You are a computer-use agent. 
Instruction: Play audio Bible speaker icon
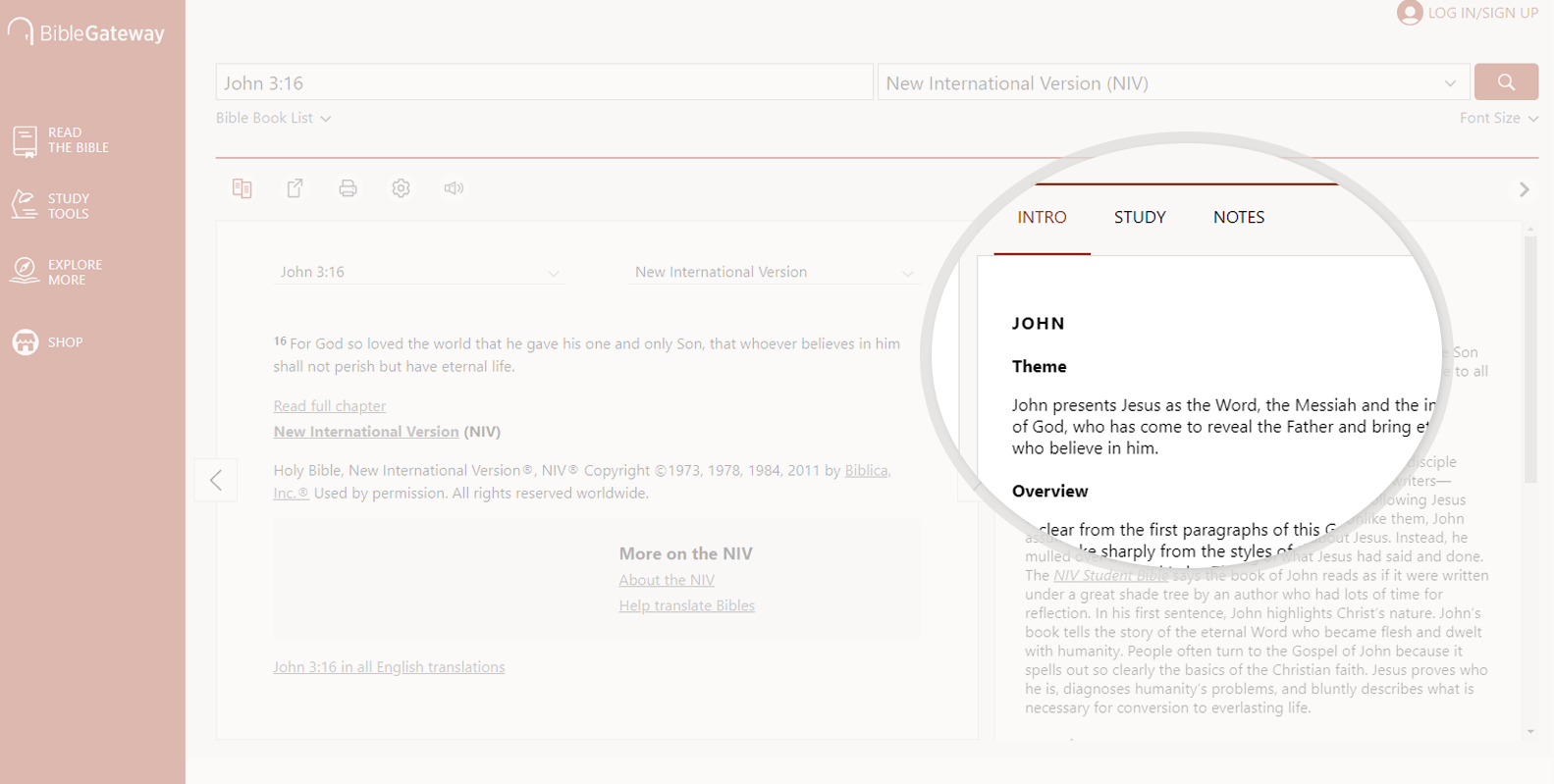point(454,188)
